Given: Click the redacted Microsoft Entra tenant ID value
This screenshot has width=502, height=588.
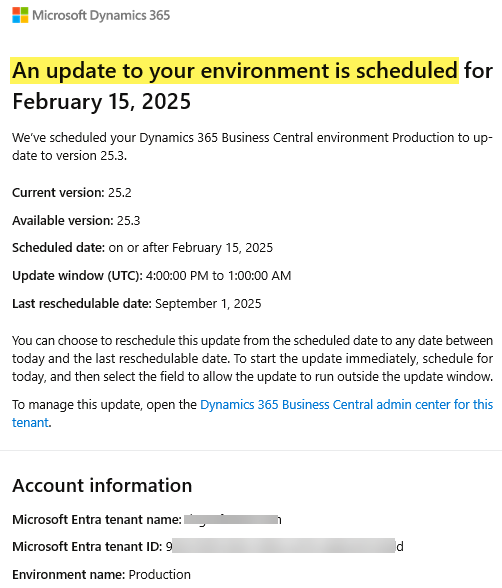Looking at the screenshot, I should coord(285,546).
